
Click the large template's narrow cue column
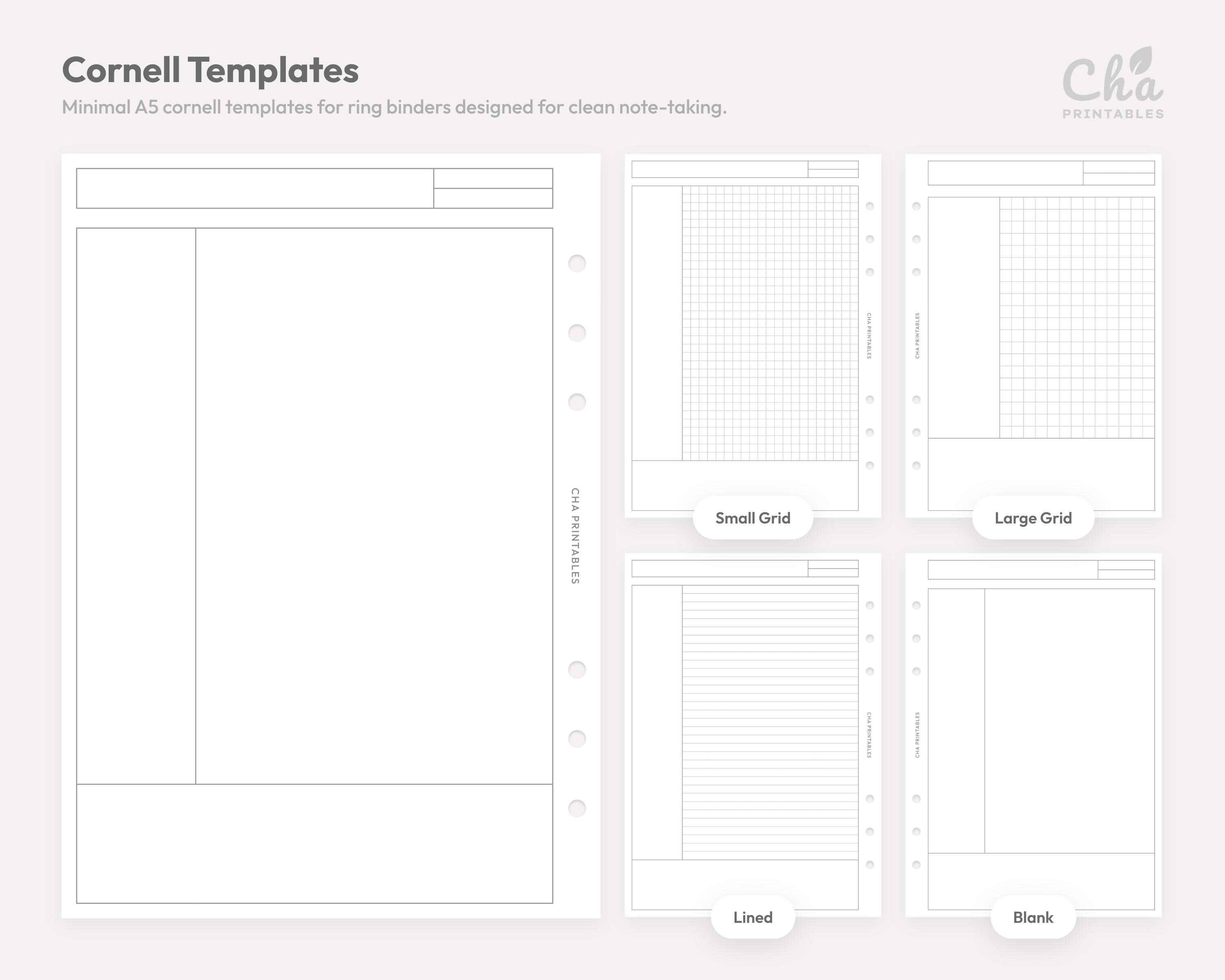tap(136, 506)
